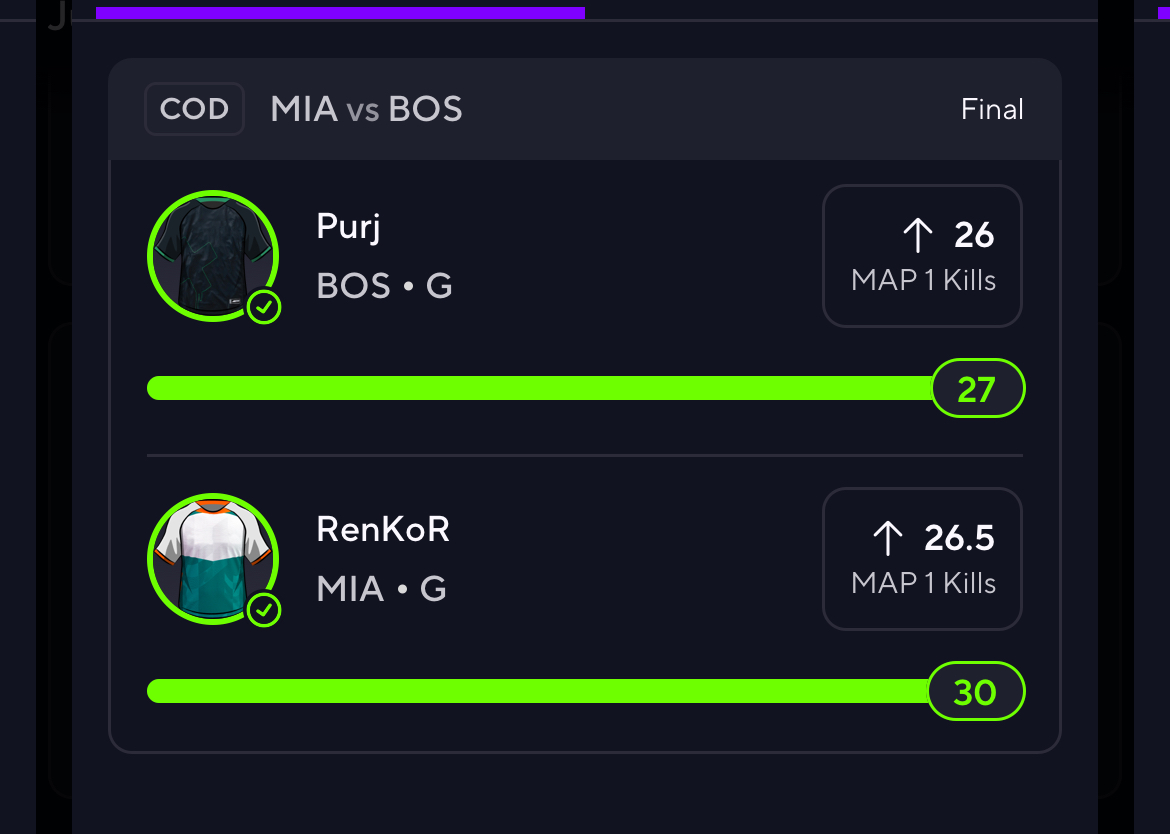Select the 26 MAP 1 Kills box

pyautogui.click(x=922, y=256)
